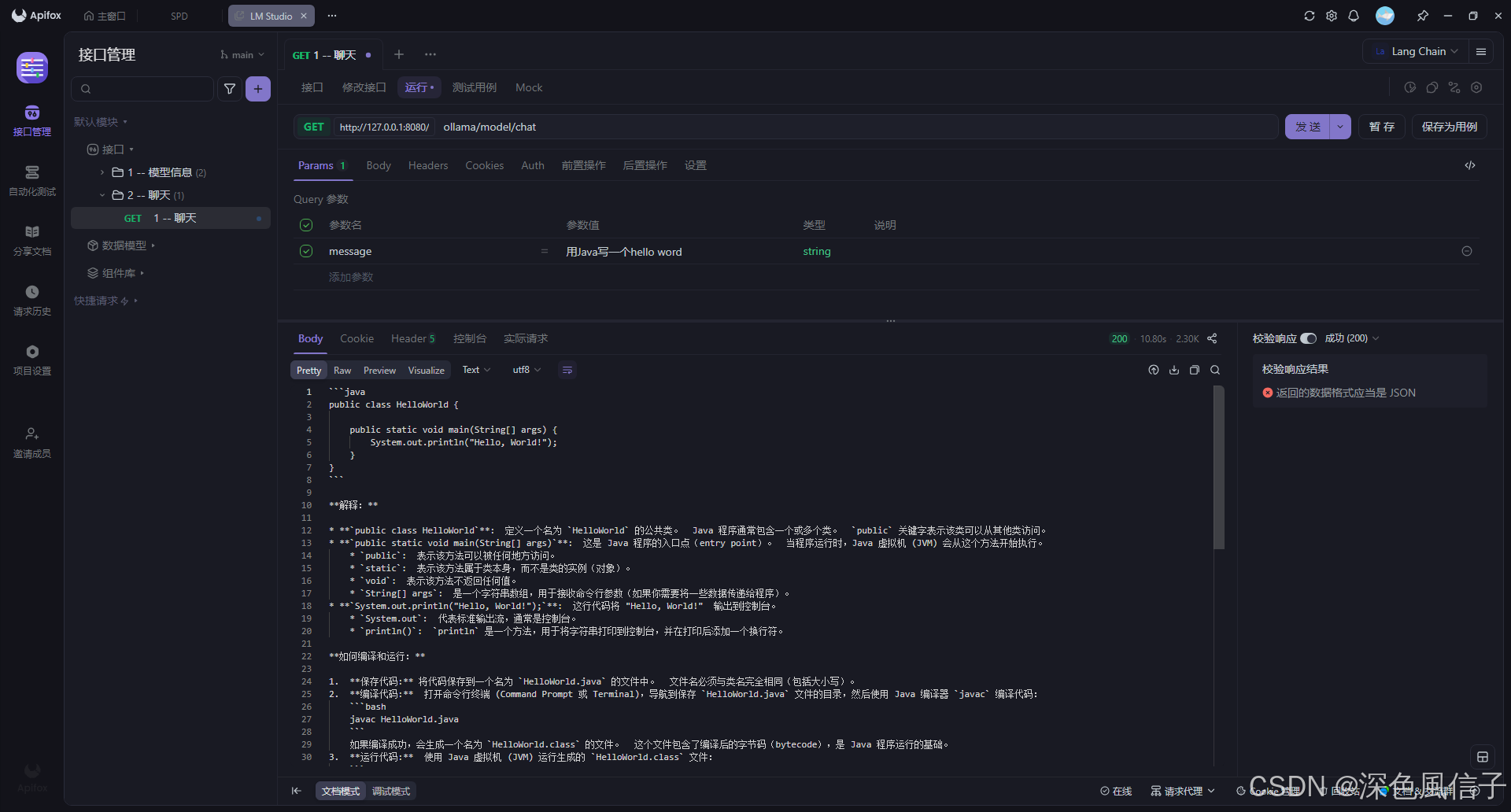Show generated code snippet icon
This screenshot has width=1511, height=812.
coord(1470,165)
